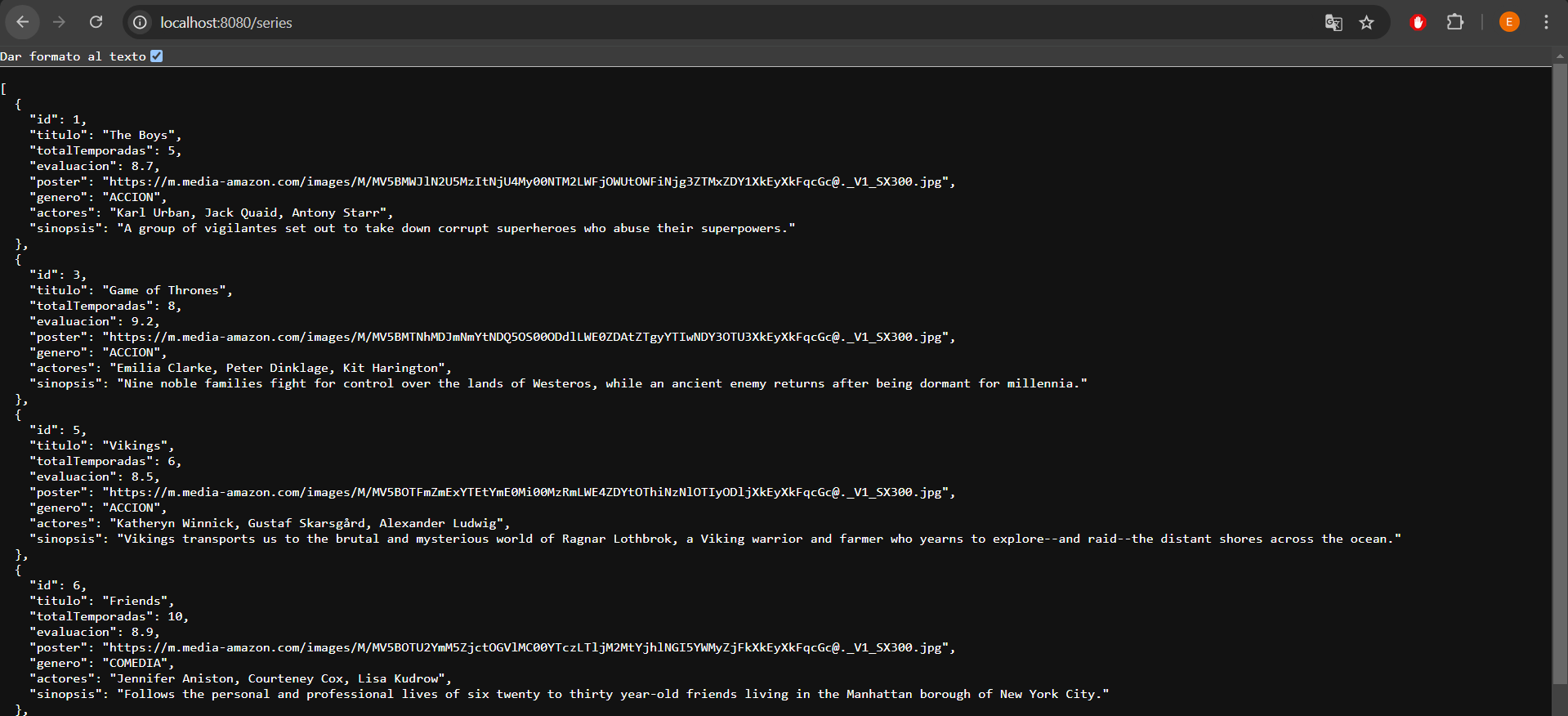Click "id": 6 line

58,585
